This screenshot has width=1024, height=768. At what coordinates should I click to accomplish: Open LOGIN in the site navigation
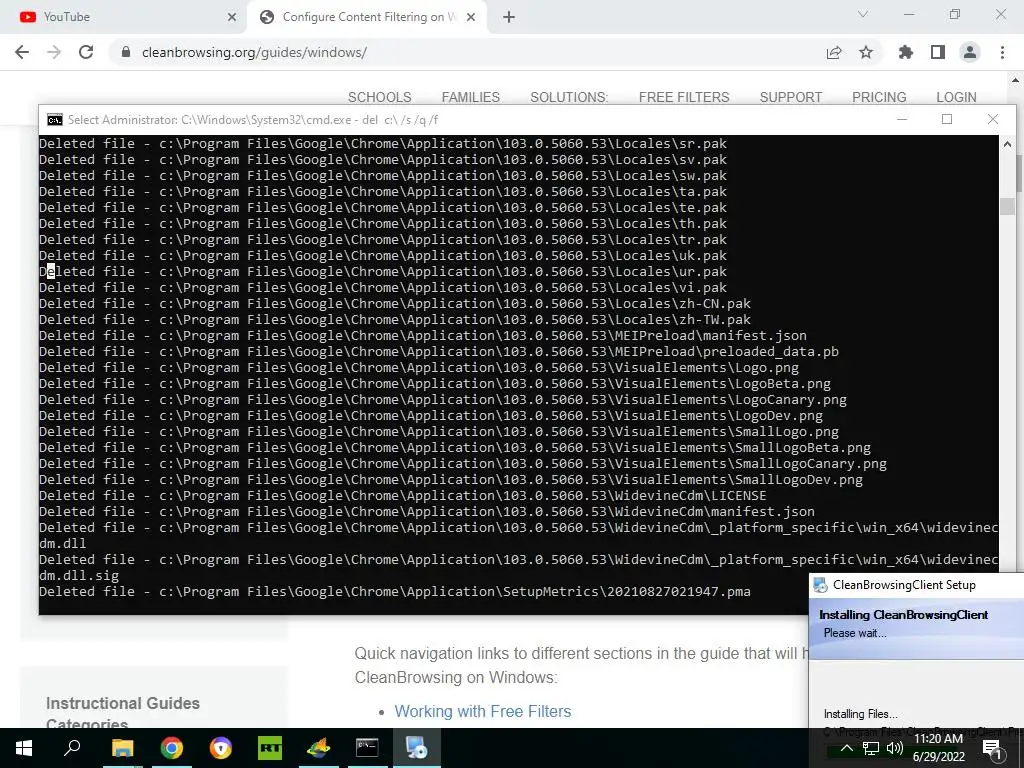tap(956, 97)
